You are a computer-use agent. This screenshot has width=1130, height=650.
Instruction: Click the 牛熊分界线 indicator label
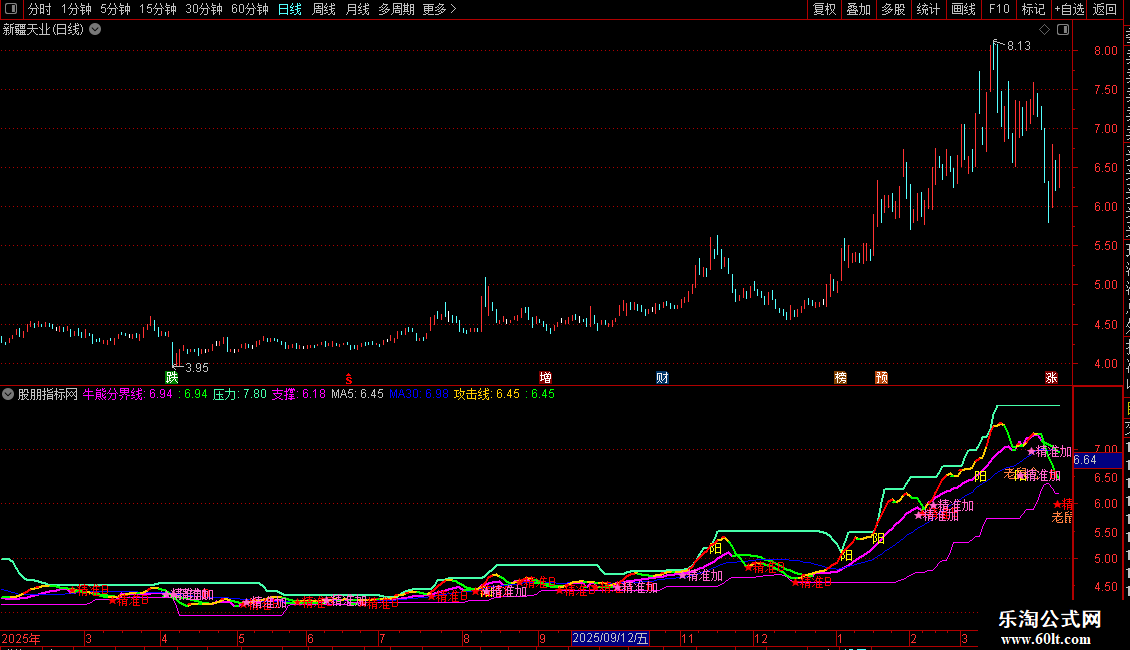[x=113, y=394]
